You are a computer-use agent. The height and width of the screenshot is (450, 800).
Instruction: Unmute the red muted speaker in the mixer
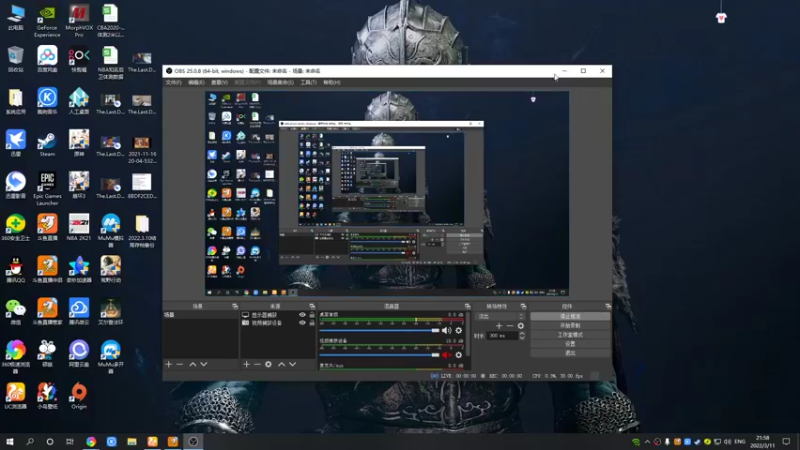coord(446,355)
